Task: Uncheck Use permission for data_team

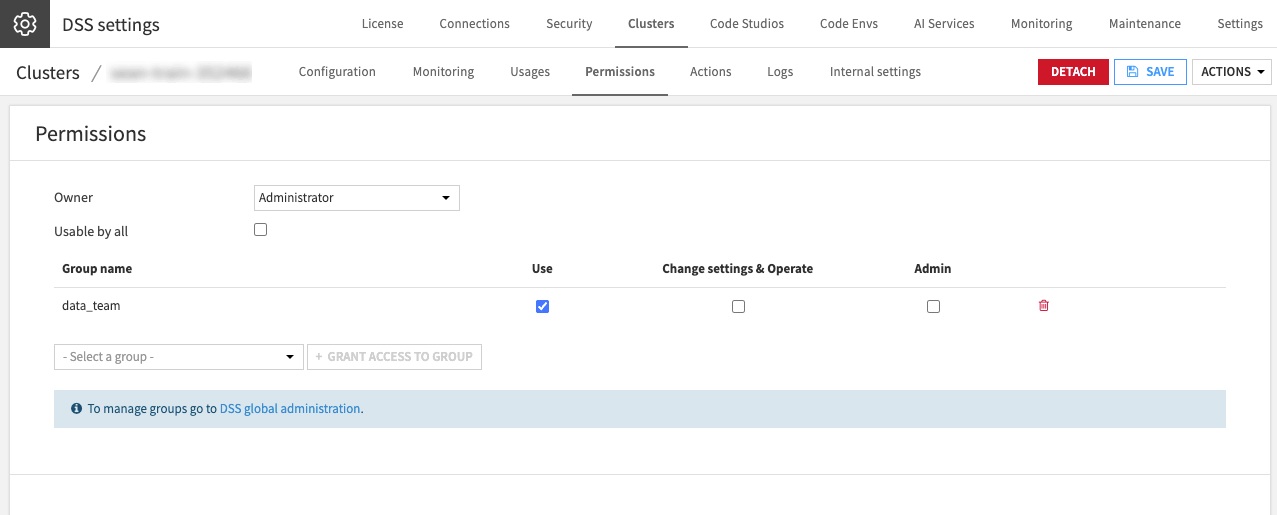Action: click(542, 306)
